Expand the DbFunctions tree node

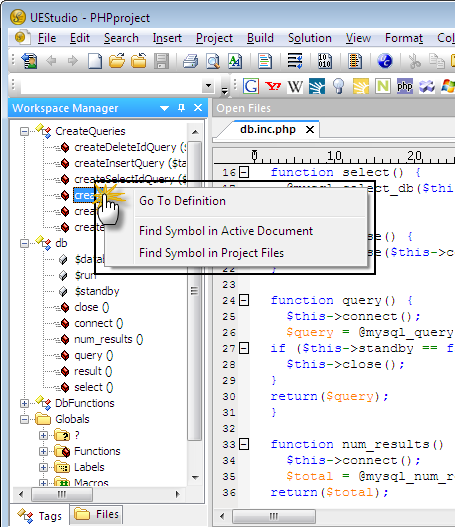[x=24, y=403]
